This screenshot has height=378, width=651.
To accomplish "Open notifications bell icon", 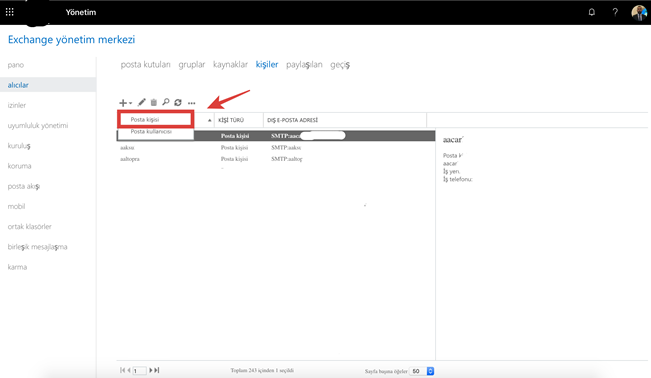I will 592,12.
